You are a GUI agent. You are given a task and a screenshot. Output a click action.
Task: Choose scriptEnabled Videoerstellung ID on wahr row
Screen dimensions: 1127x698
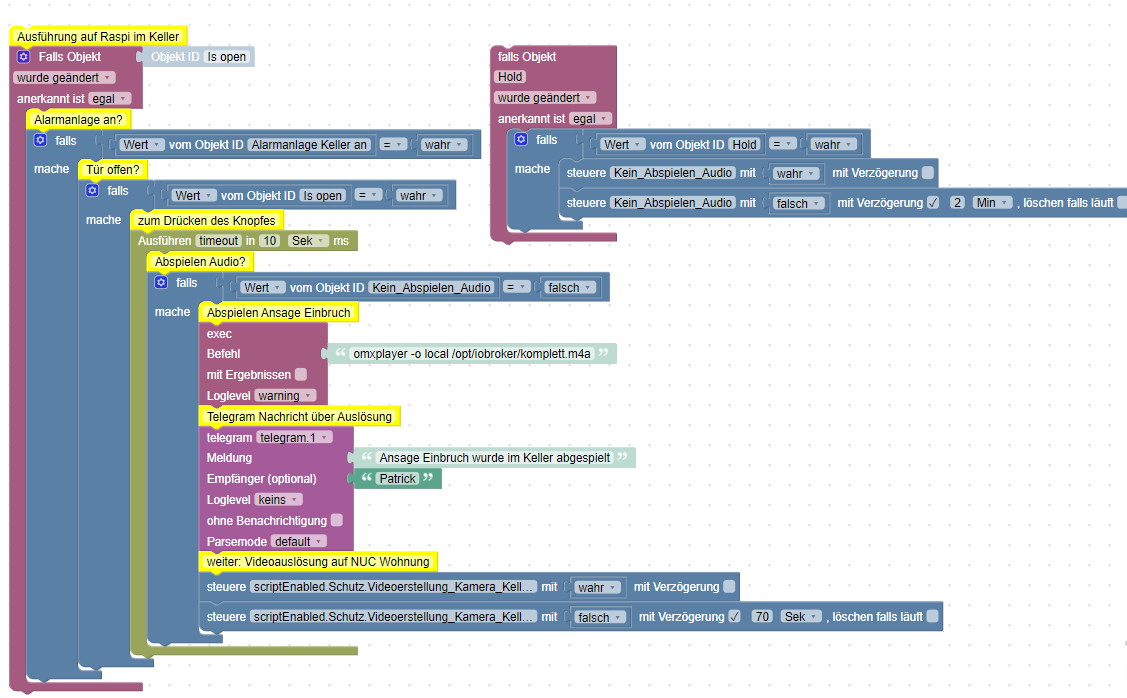[393, 587]
